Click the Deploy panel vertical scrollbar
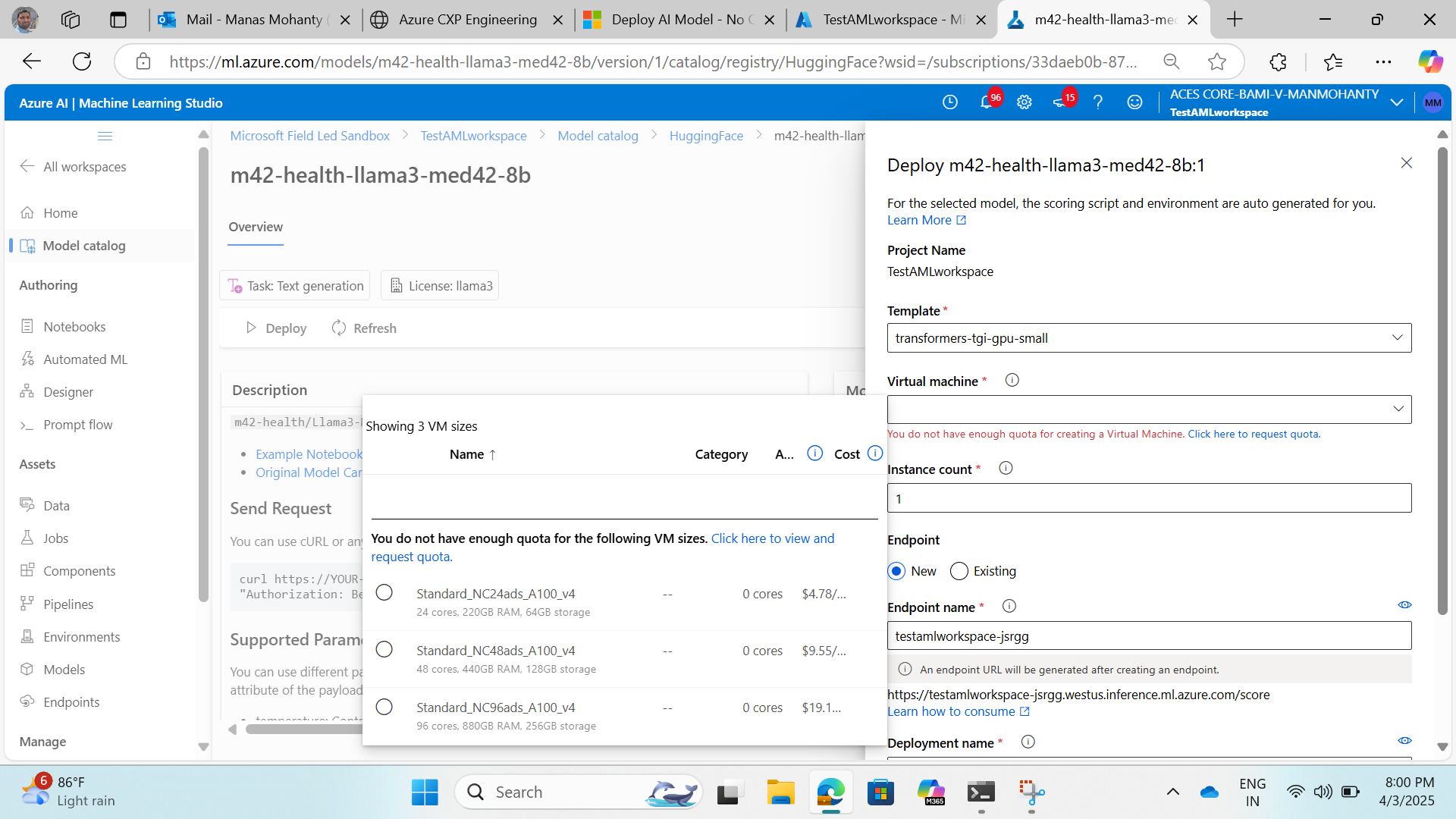Viewport: 1456px width, 819px height. click(x=1442, y=379)
